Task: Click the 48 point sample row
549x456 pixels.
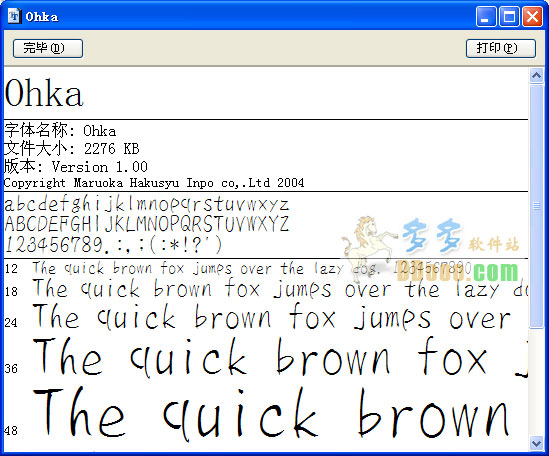Action: coord(256,413)
